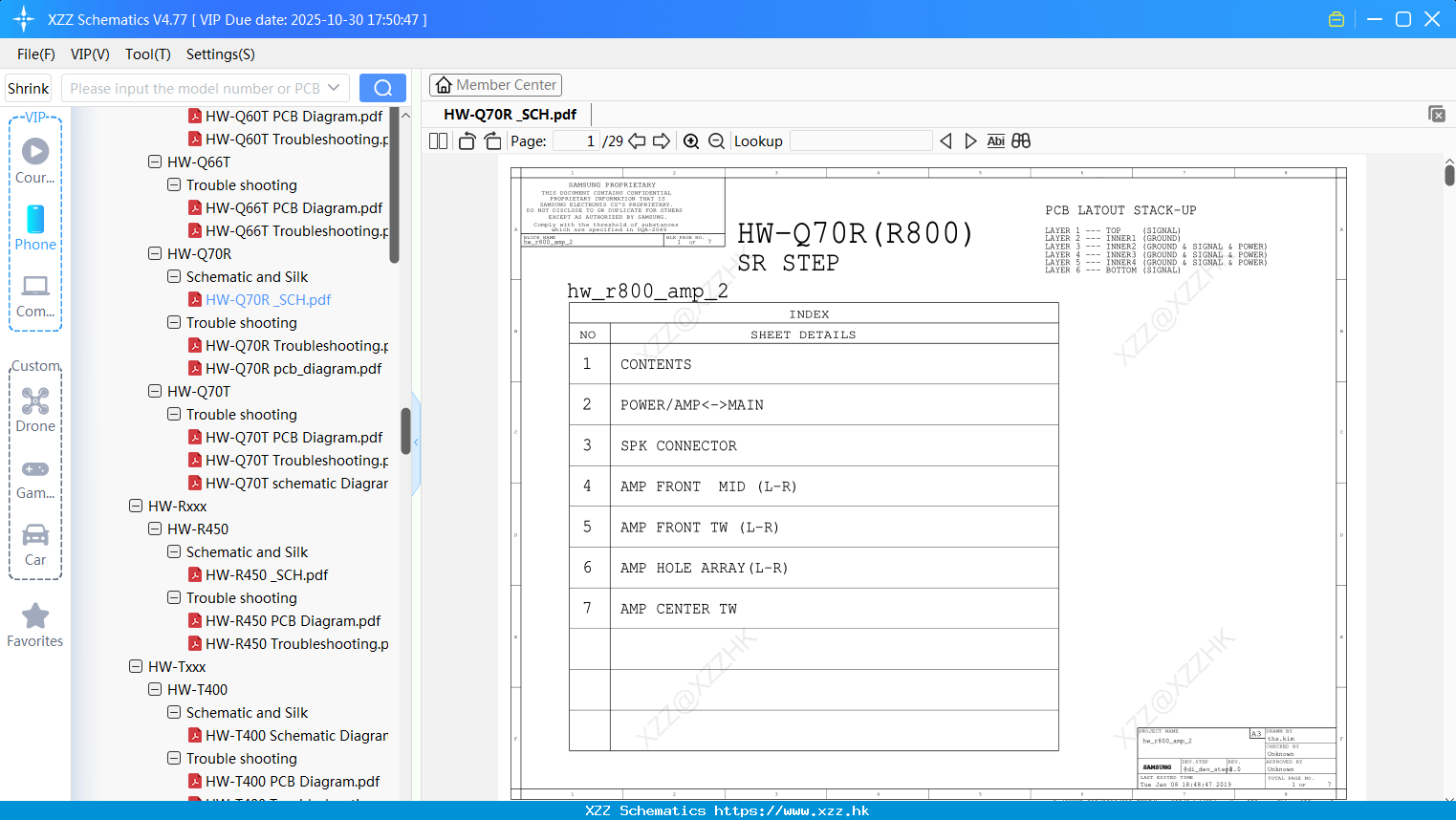The image size is (1456, 820).
Task: Zoom out of the PDF
Action: point(716,141)
